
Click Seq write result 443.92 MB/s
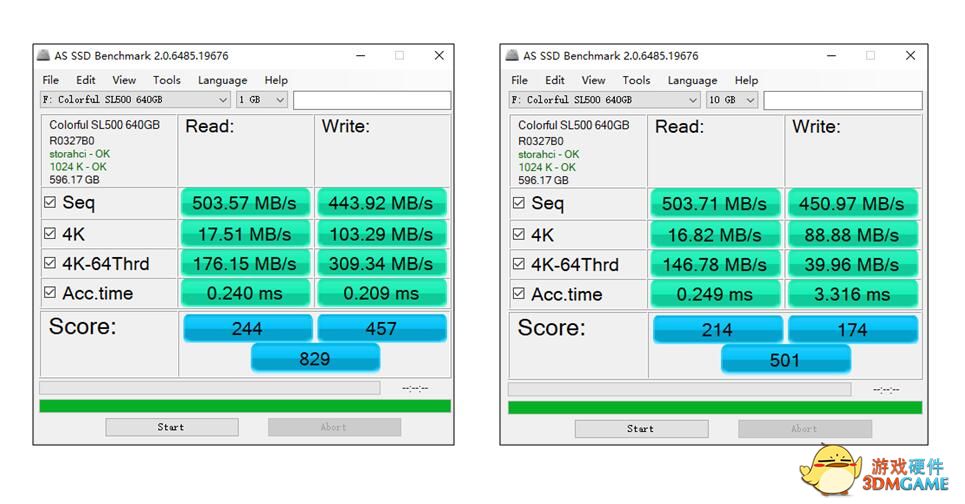point(381,203)
